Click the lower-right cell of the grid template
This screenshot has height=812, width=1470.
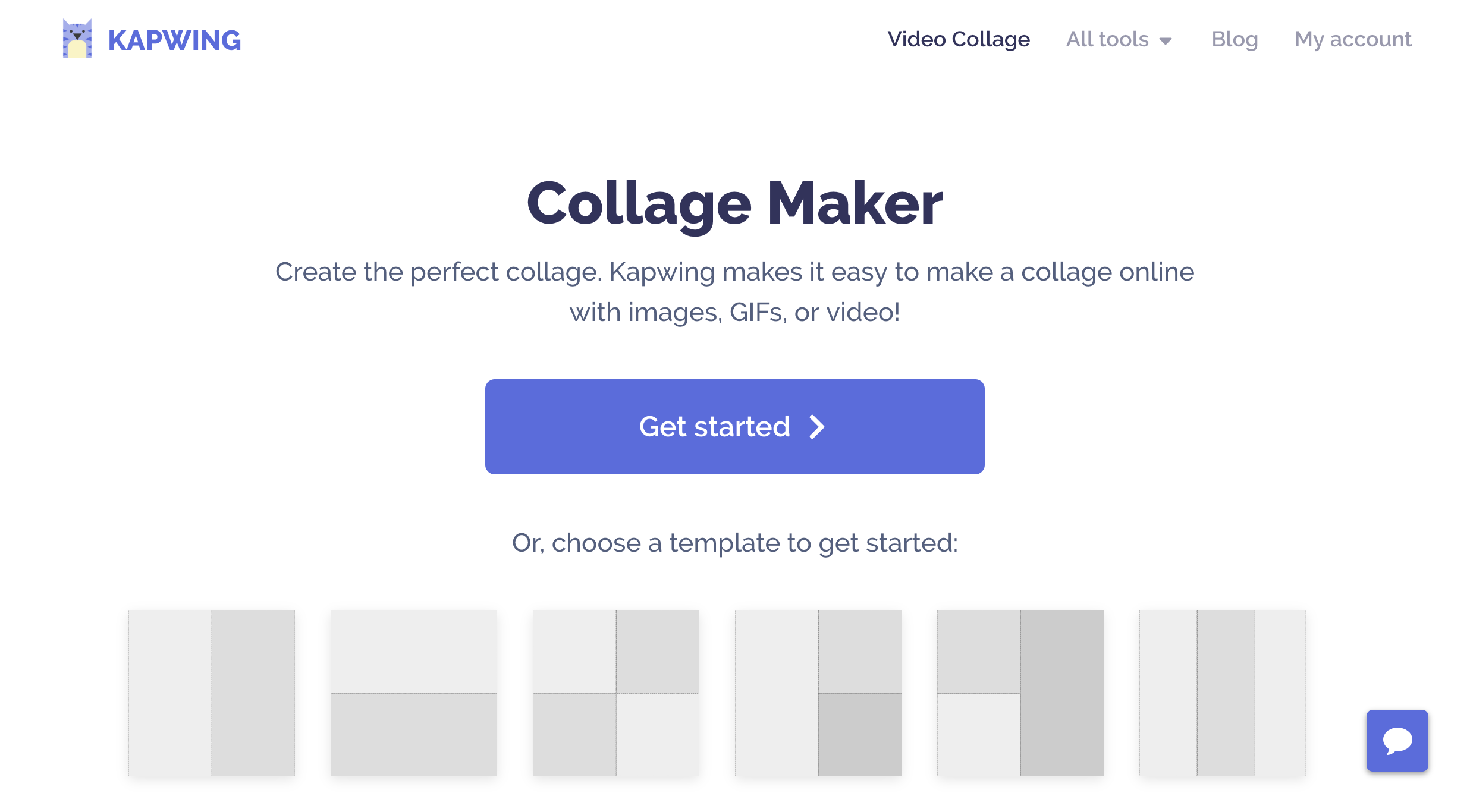coord(658,735)
